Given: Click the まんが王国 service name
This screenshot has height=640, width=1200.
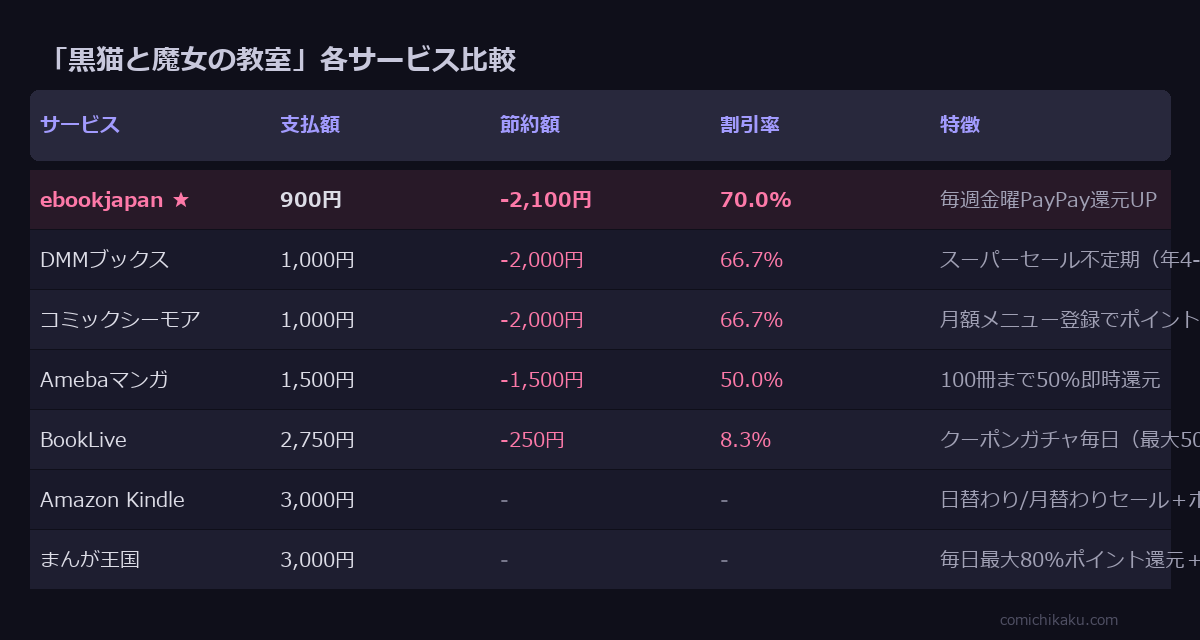Looking at the screenshot, I should 90,560.
